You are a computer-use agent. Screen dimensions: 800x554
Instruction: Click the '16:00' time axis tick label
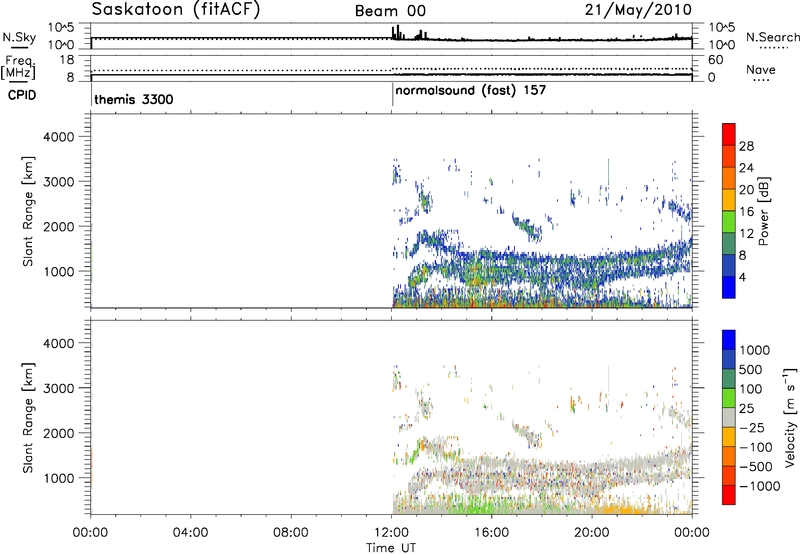[491, 533]
